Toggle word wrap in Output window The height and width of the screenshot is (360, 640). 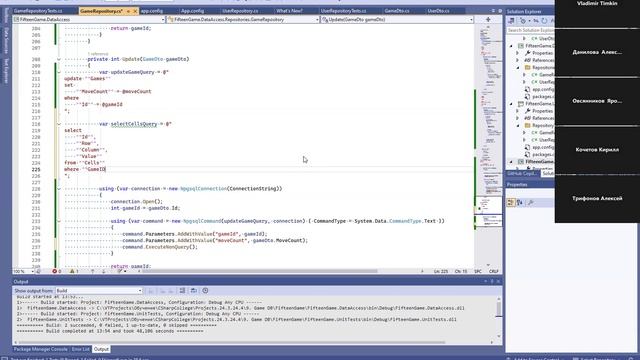point(193,291)
